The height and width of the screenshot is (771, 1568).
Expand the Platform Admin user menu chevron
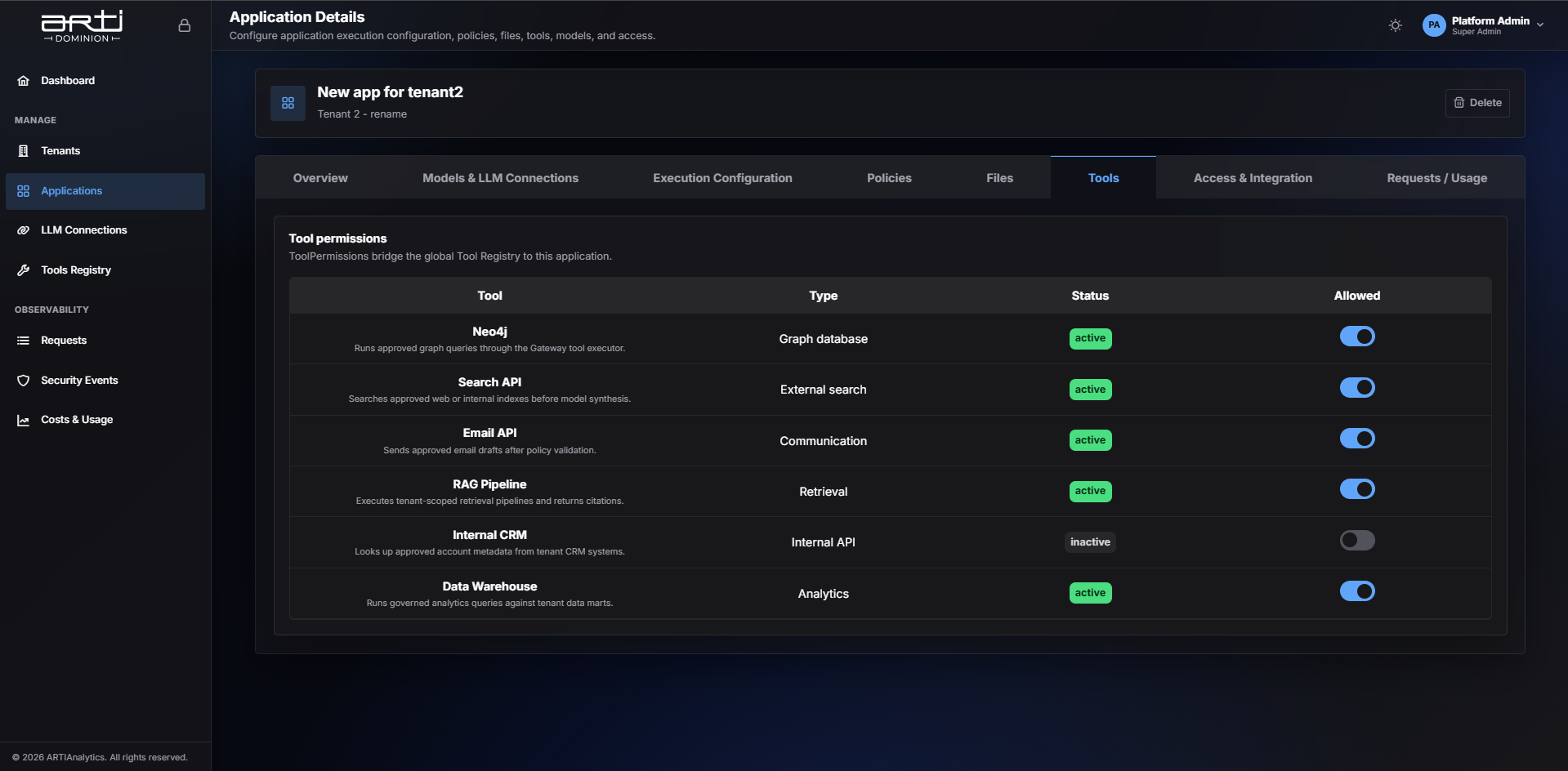tap(1540, 25)
